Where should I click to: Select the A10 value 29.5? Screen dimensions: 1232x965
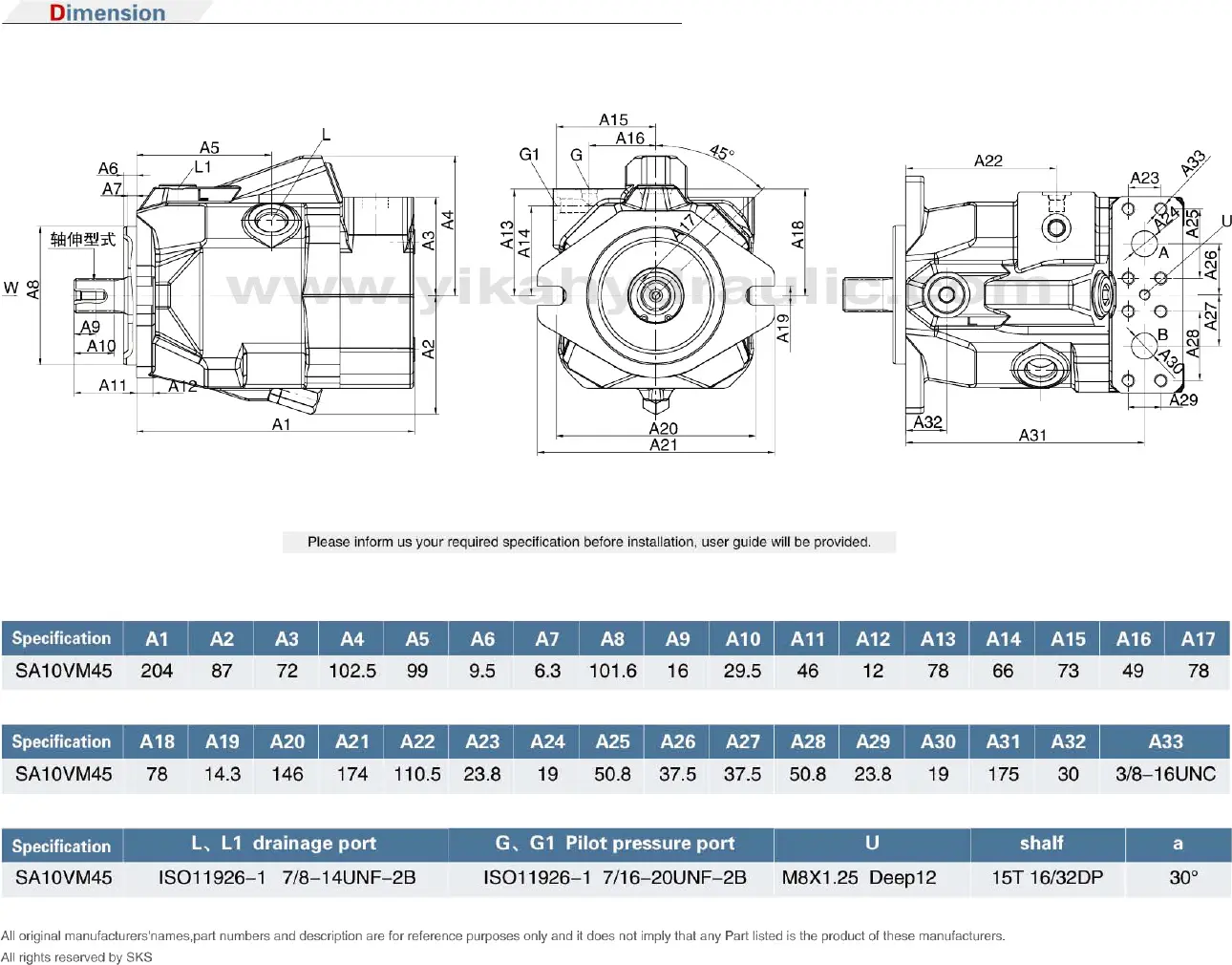tap(742, 671)
